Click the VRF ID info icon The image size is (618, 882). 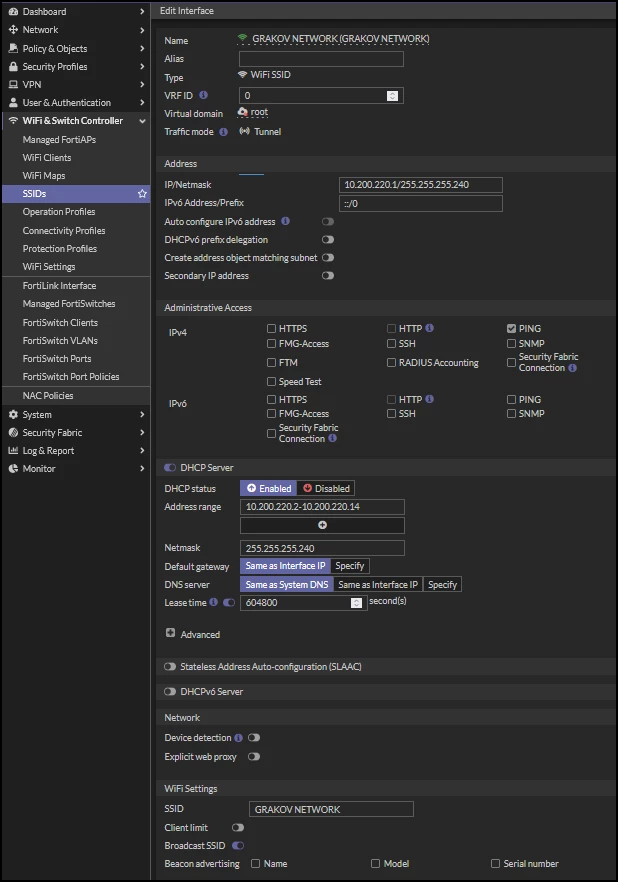[x=204, y=95]
